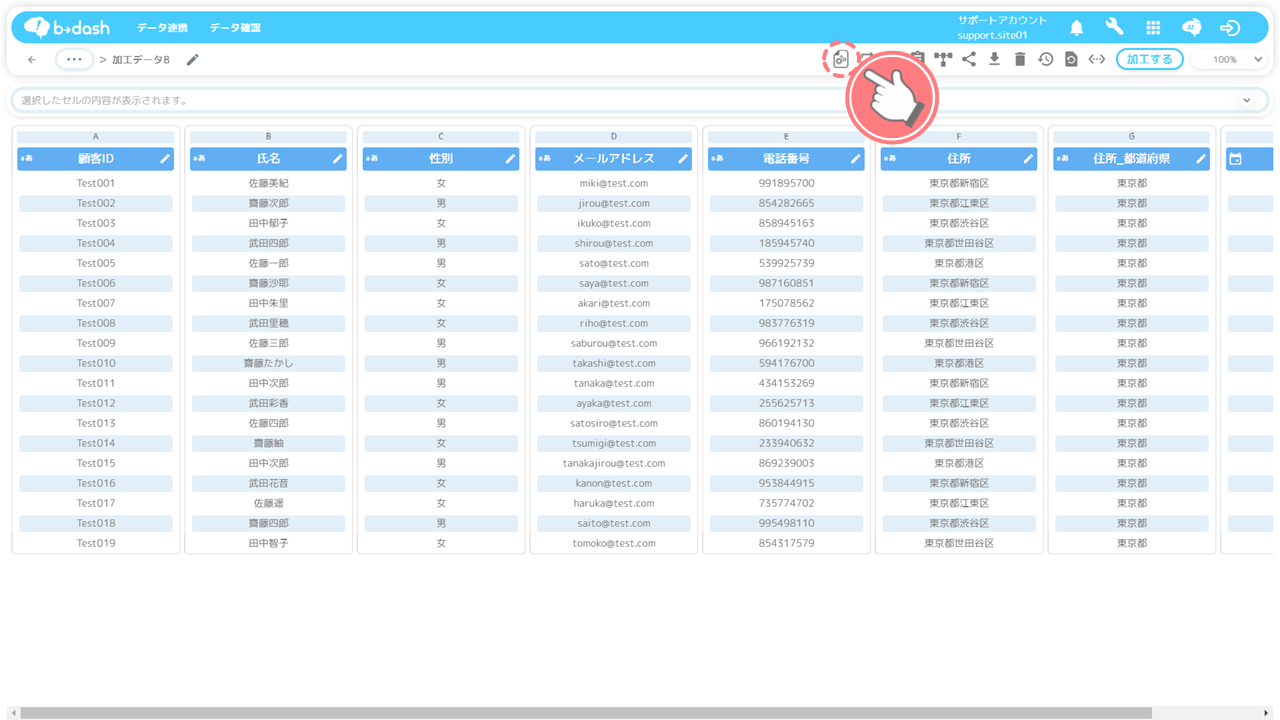
Task: Open the データ確認 menu
Action: [235, 28]
